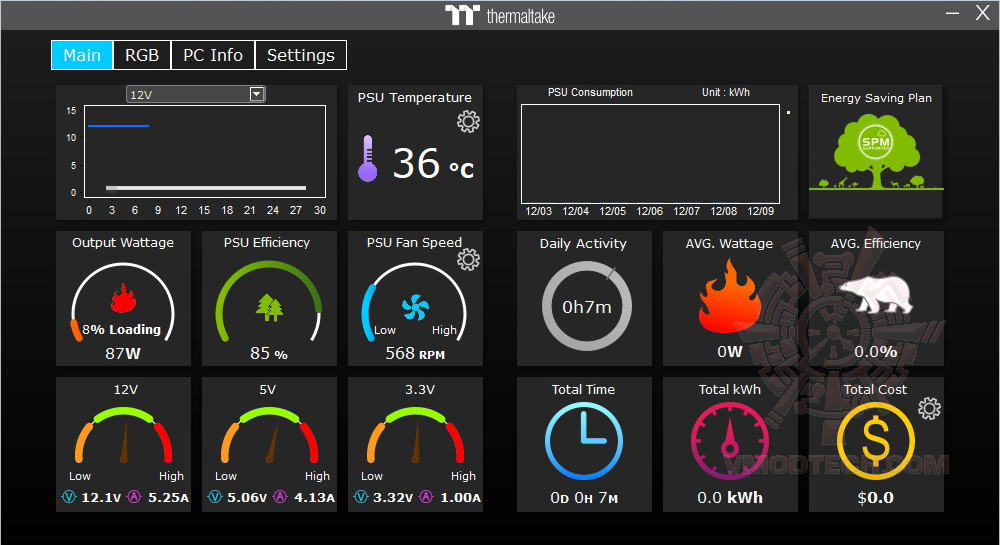The width and height of the screenshot is (1000, 545).
Task: Click the Thermaltake logo in the title bar
Action: (x=500, y=15)
